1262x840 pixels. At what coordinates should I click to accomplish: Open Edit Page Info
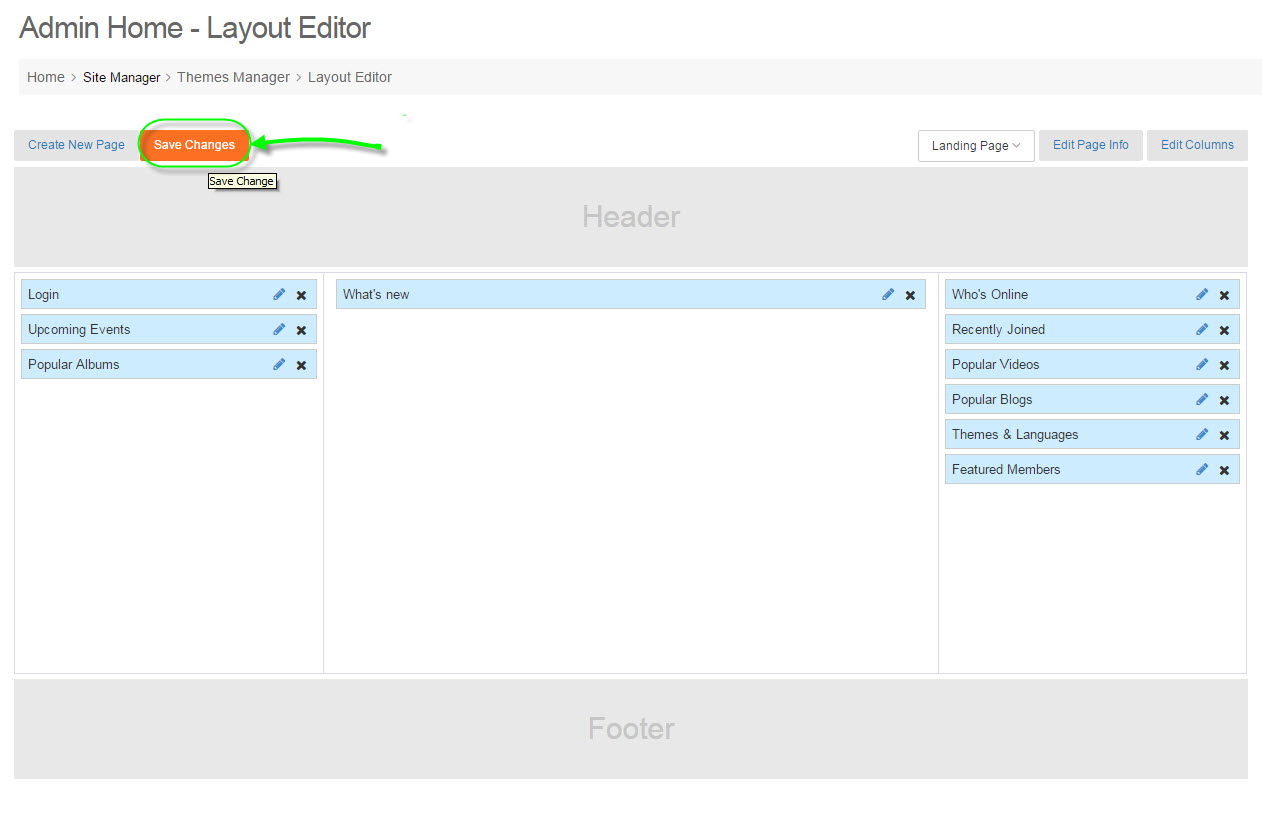point(1090,145)
